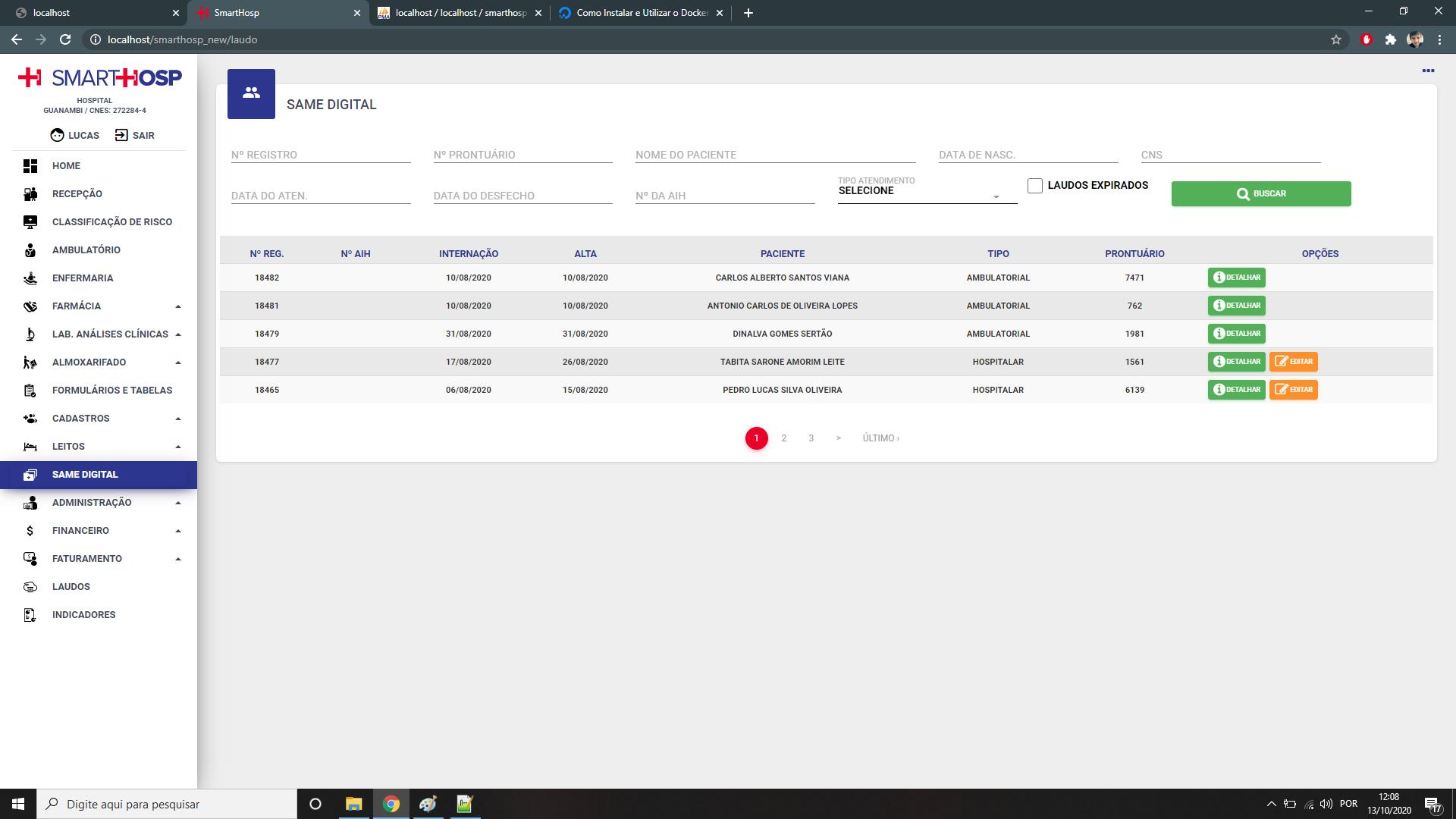
Task: Click Editar for Tabita Sarone Amorim Leite
Action: (x=1293, y=362)
